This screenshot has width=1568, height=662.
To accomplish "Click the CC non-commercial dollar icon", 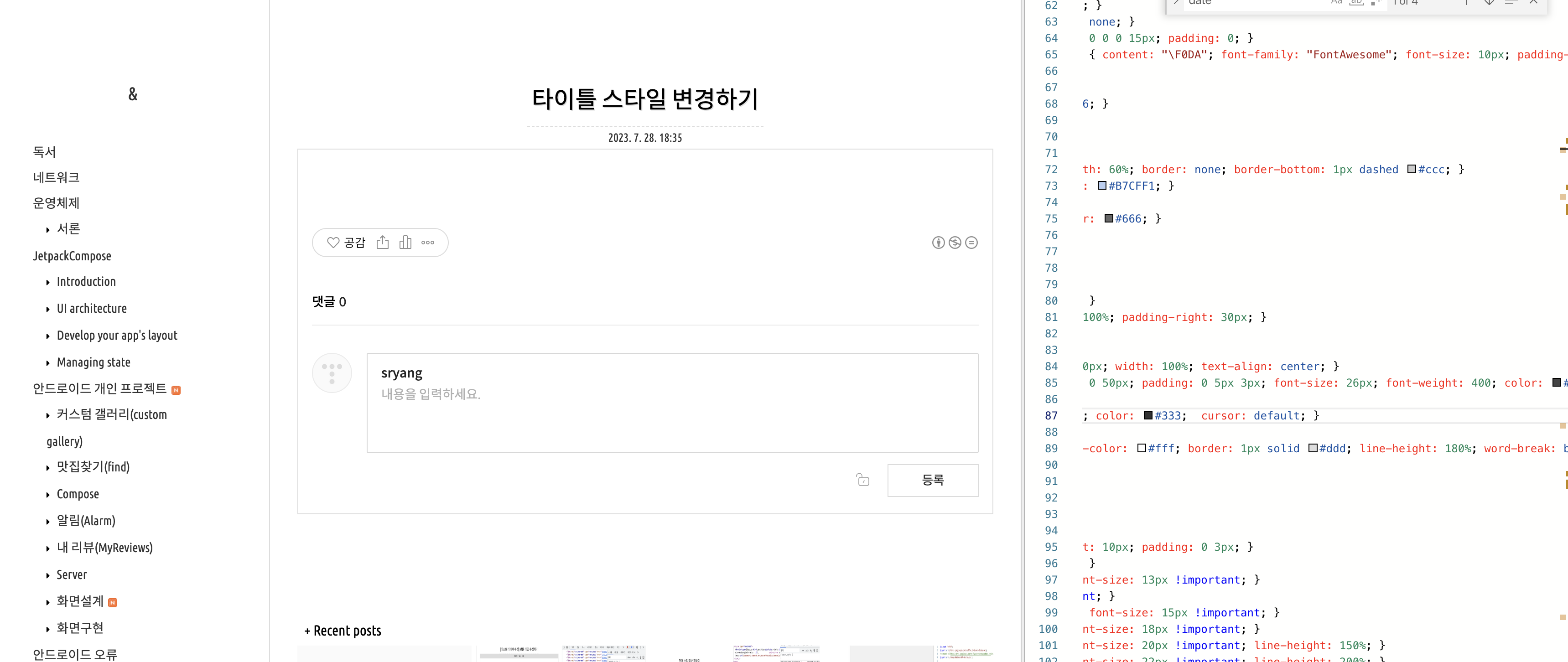I will (955, 243).
